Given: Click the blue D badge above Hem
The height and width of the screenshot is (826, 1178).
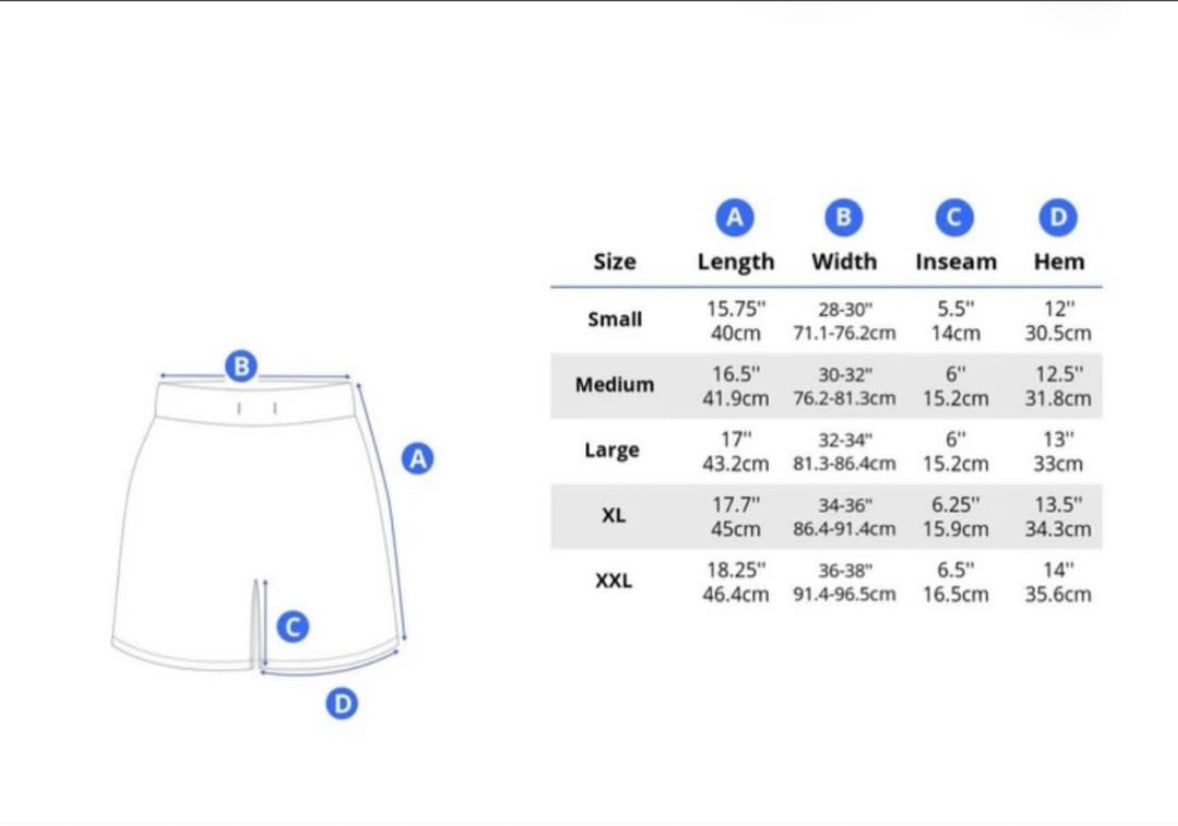Looking at the screenshot, I should click(x=1058, y=218).
